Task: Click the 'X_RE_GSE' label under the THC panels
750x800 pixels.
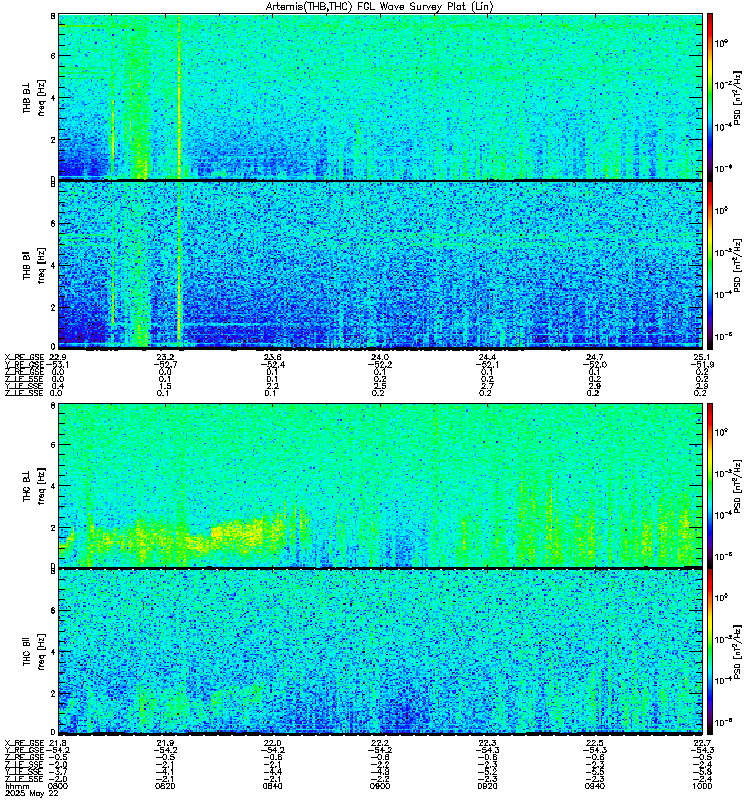Action: pos(24,743)
